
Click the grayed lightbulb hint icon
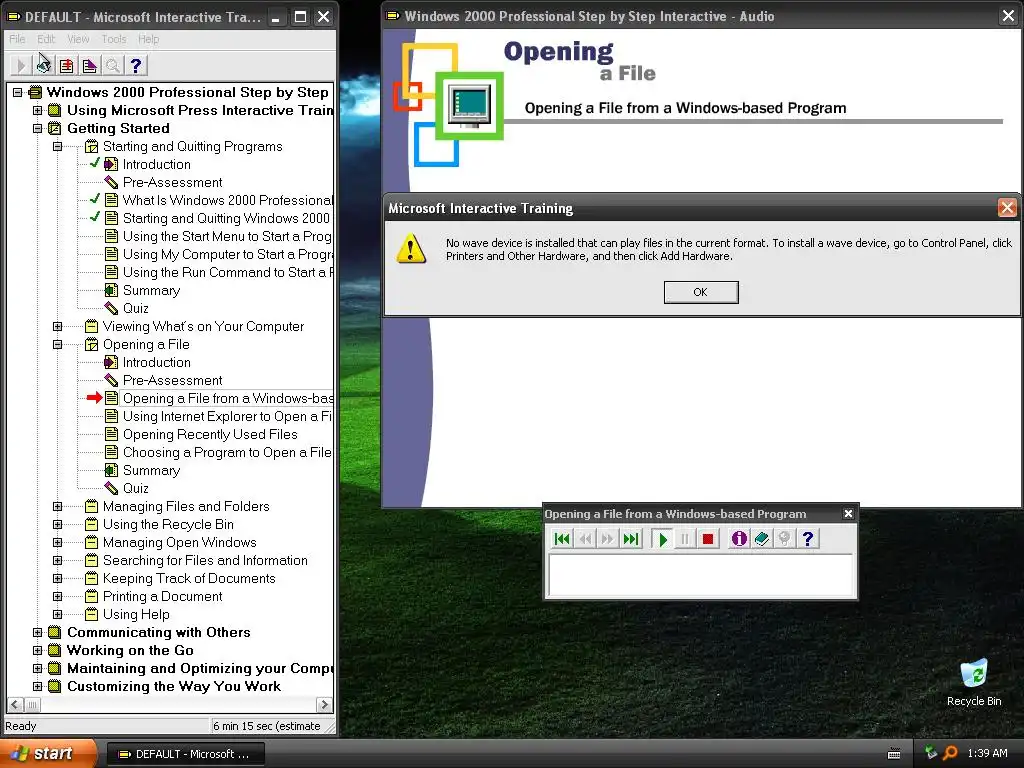[x=784, y=539]
